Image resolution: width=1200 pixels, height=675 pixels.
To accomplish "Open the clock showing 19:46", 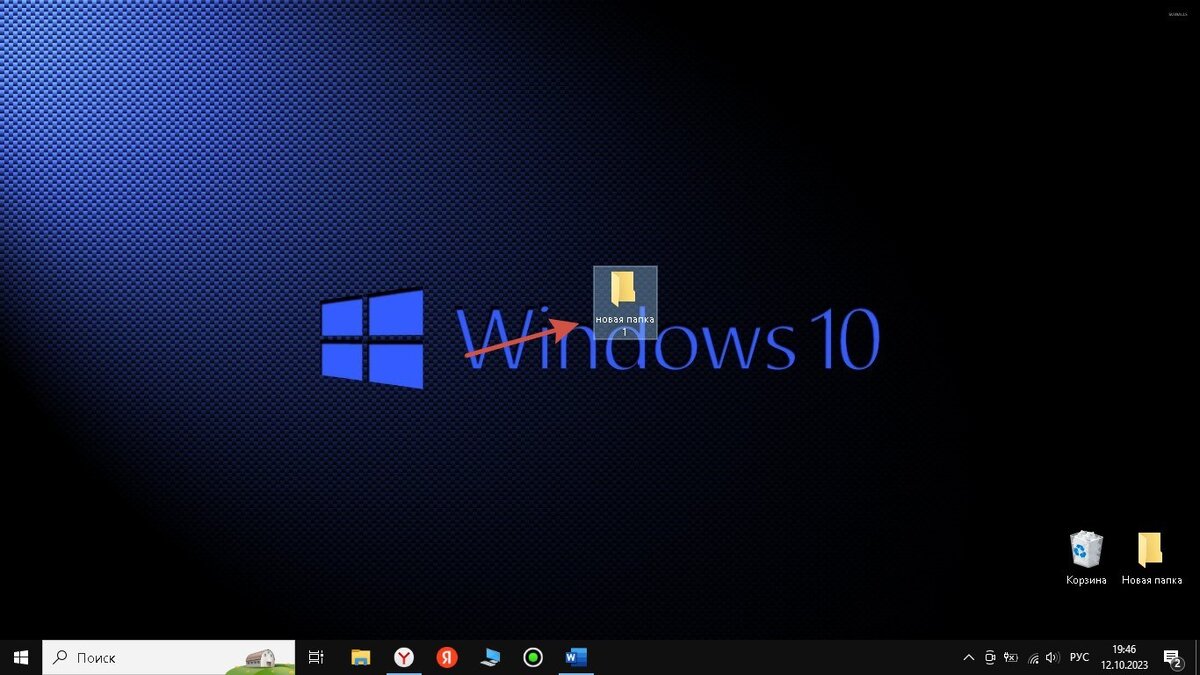I will coord(1124,657).
